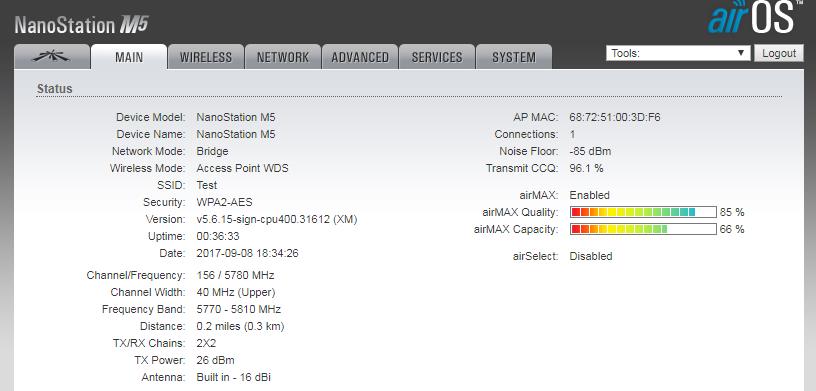Click the NanoStation M5 logo

point(82,25)
